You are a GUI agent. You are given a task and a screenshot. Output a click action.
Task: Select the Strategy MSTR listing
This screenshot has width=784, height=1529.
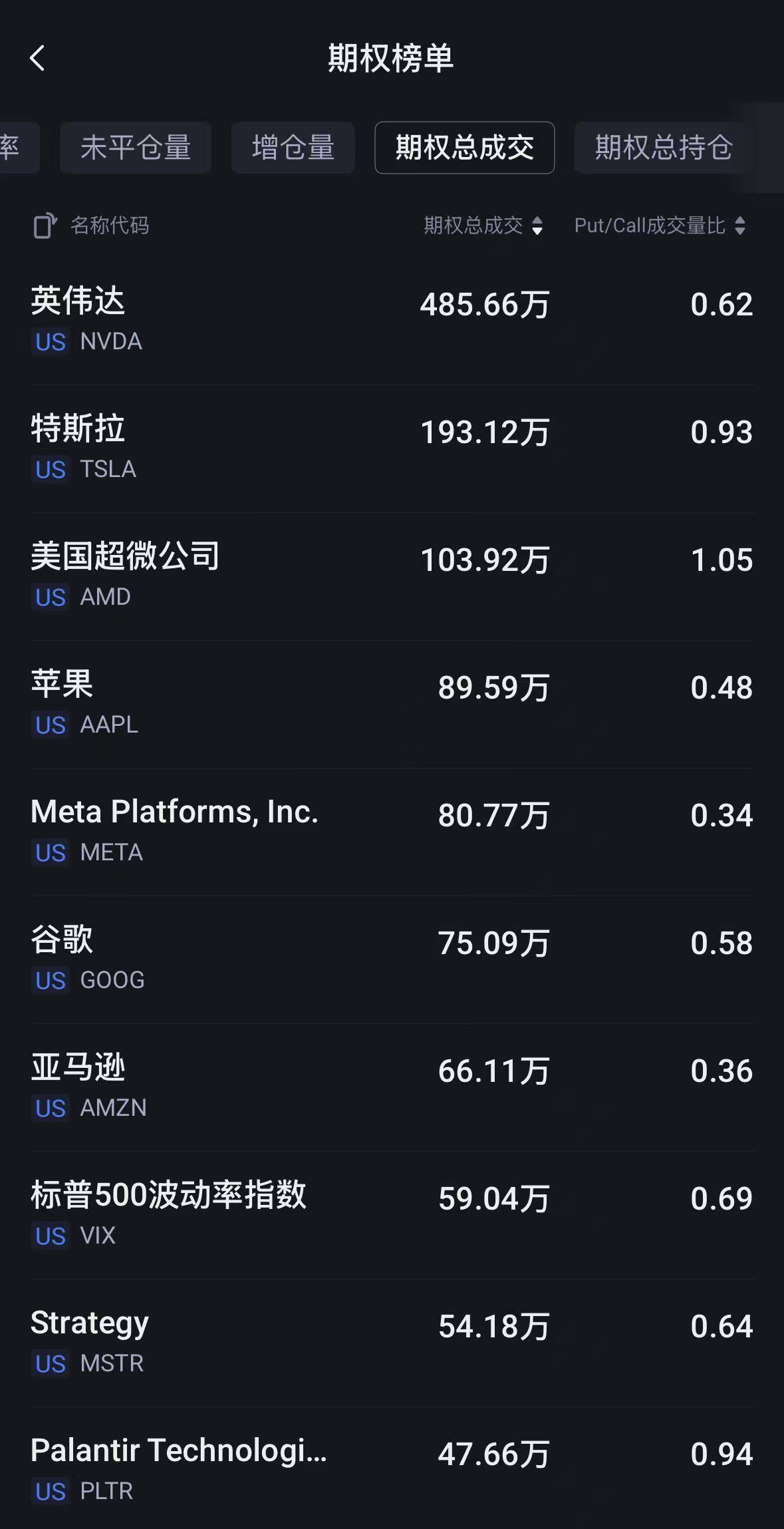click(x=392, y=1343)
